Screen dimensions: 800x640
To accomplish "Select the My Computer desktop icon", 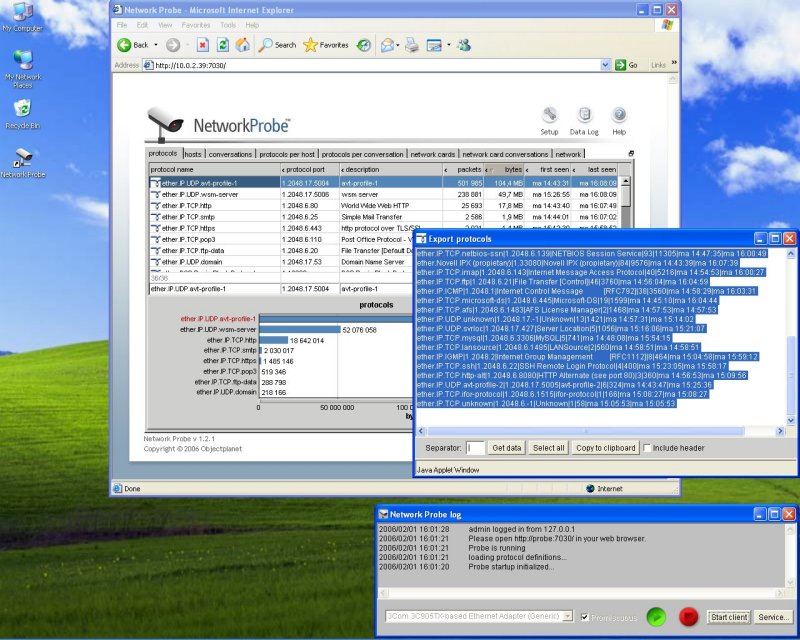I will click(x=22, y=17).
